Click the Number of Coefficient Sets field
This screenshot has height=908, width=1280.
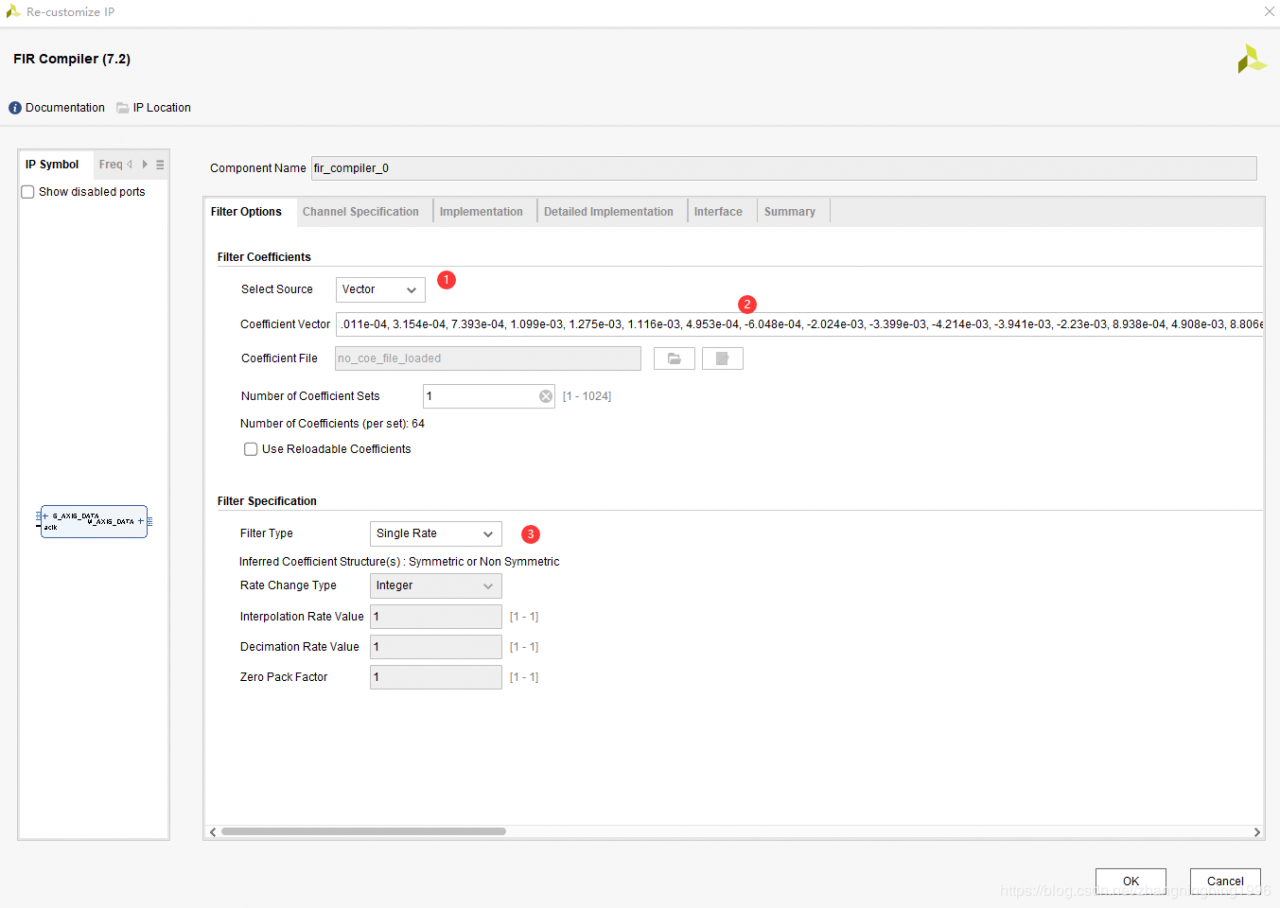point(489,396)
